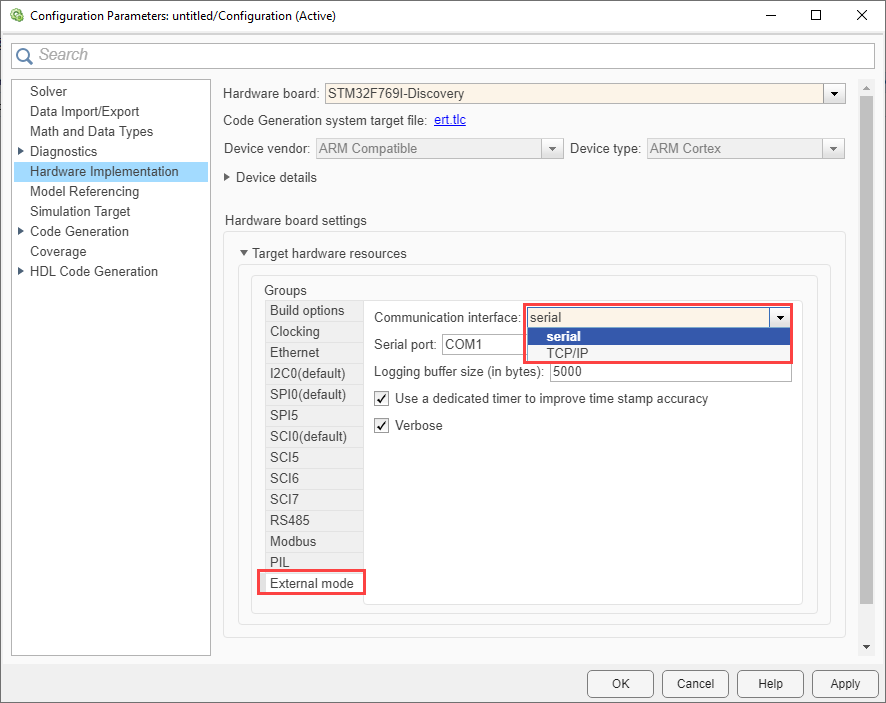The width and height of the screenshot is (886, 703).
Task: Expand the Device details section
Action: [228, 178]
